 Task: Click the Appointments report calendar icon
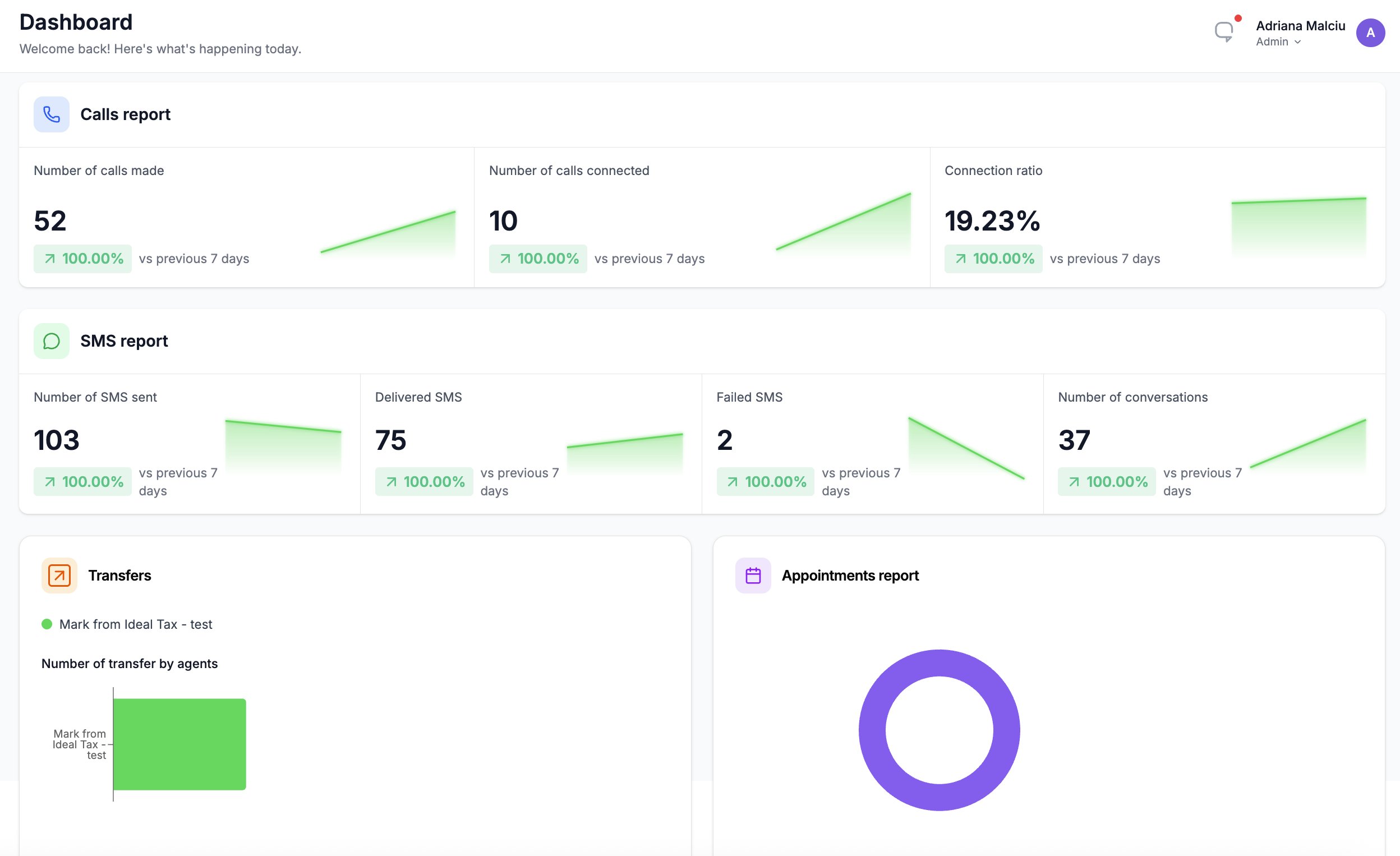pyautogui.click(x=753, y=575)
